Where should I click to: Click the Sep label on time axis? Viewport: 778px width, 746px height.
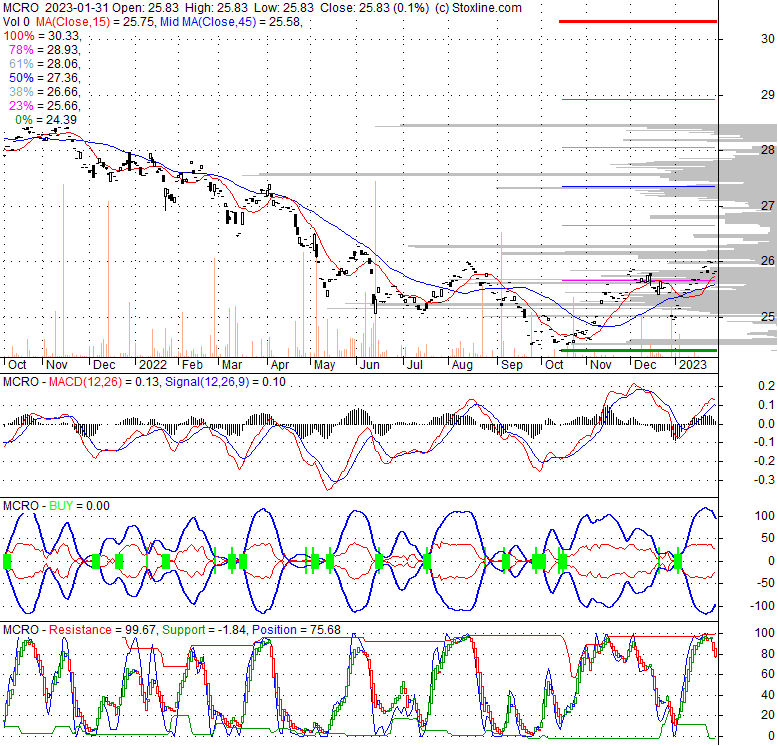point(512,365)
